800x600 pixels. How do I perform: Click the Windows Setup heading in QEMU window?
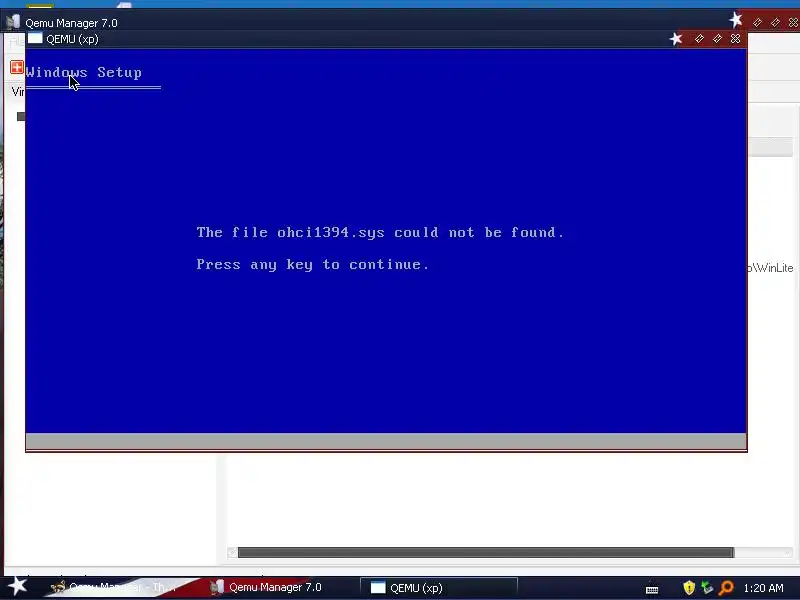(84, 72)
